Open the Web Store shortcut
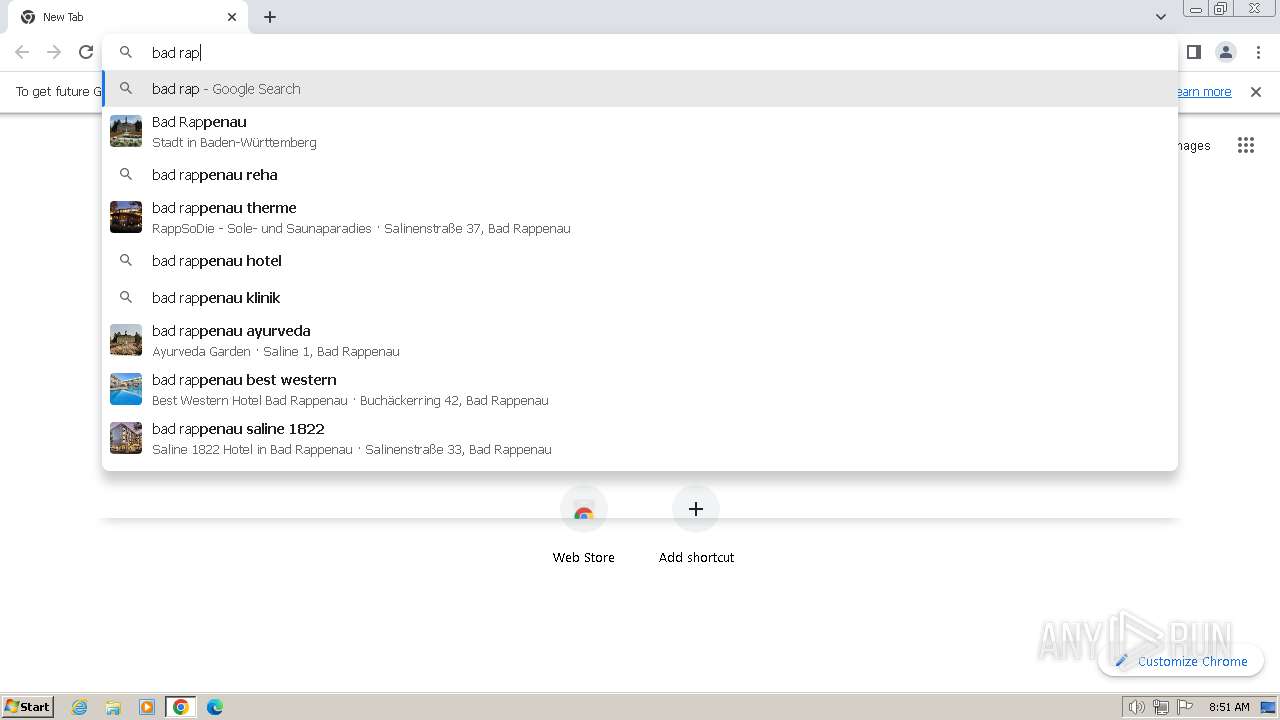Image resolution: width=1280 pixels, height=720 pixels. point(584,526)
